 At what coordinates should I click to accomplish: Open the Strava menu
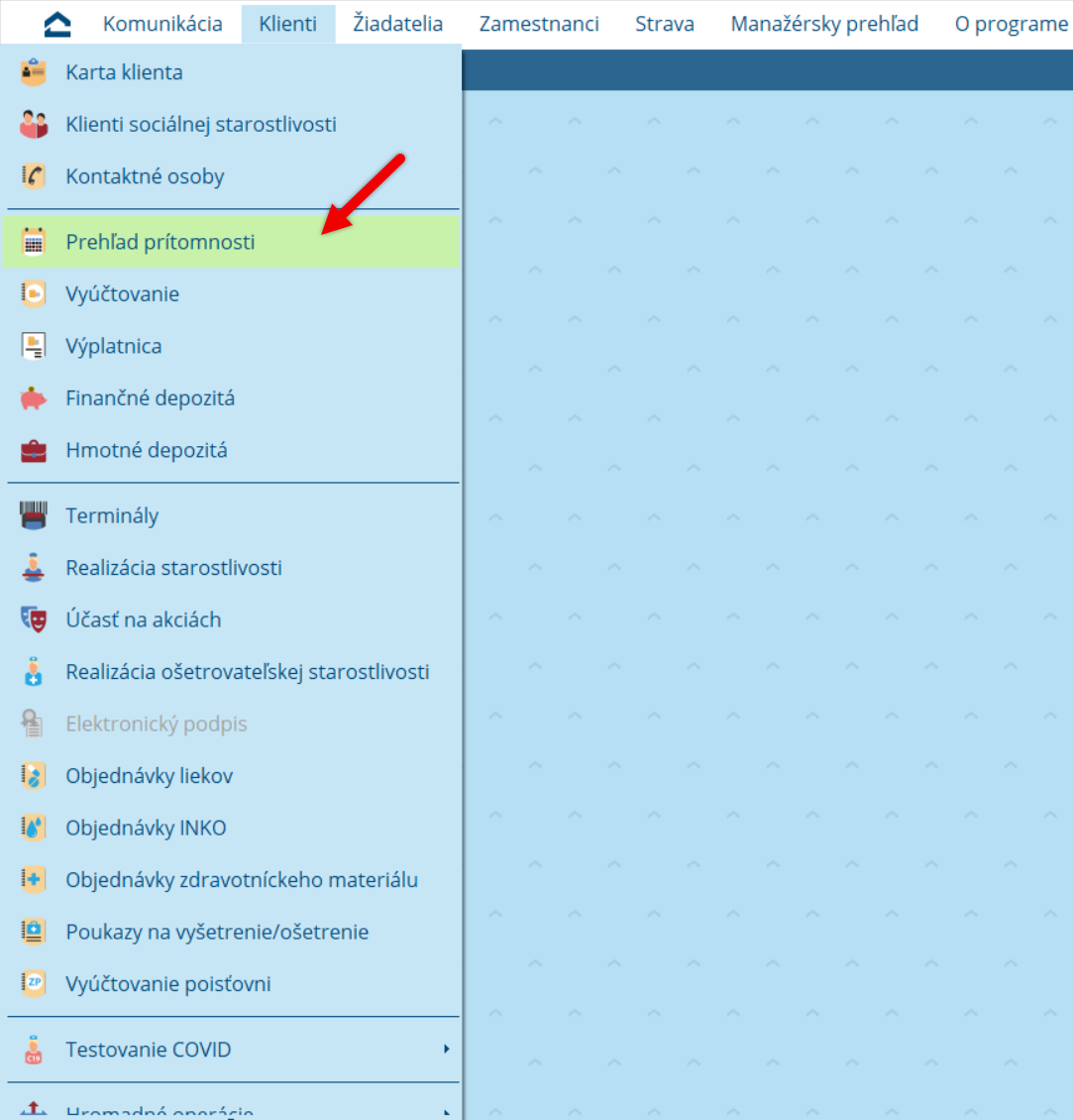(x=665, y=25)
